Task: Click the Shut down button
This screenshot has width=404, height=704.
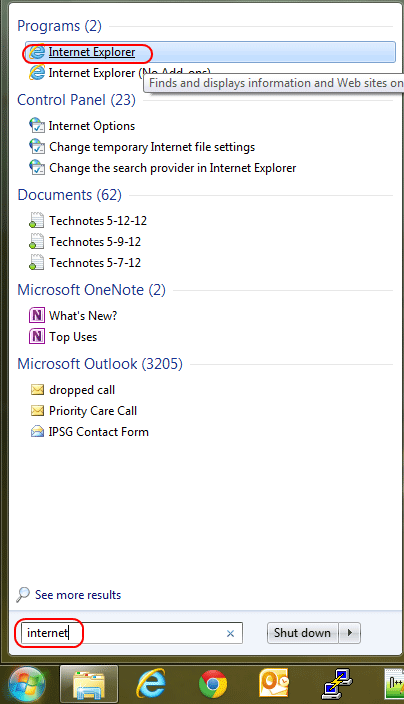Action: (302, 633)
